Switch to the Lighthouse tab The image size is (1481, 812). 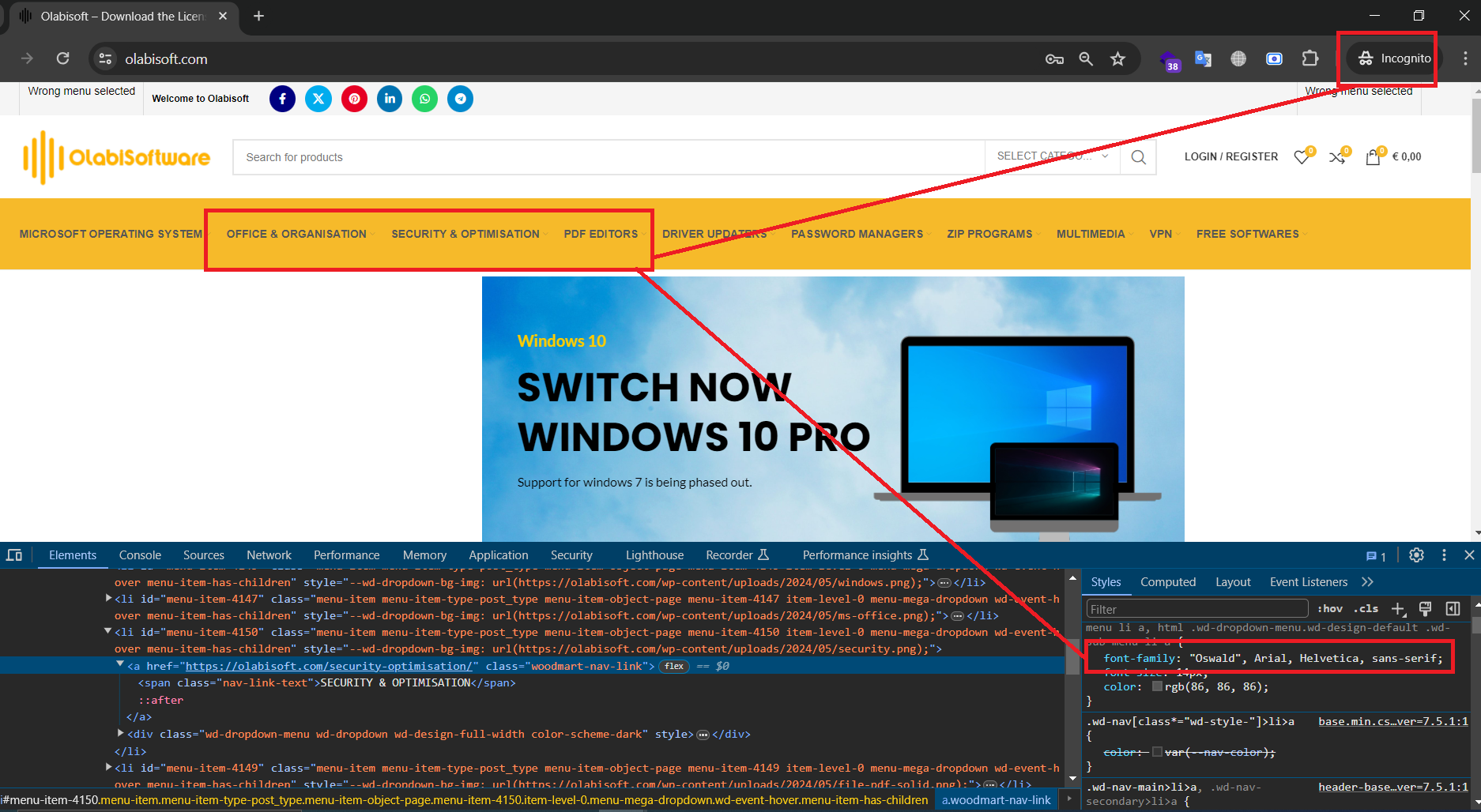[x=654, y=555]
